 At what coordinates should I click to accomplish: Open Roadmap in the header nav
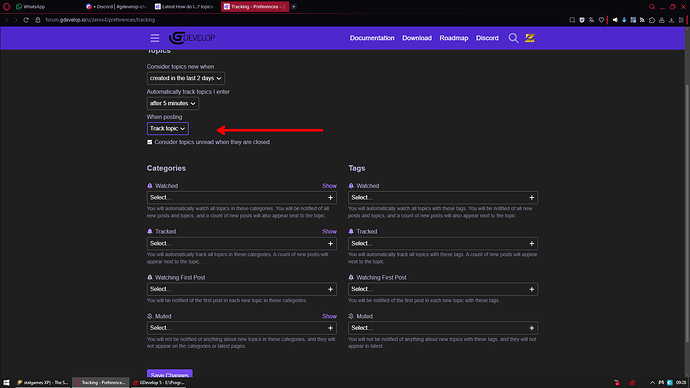coord(454,38)
